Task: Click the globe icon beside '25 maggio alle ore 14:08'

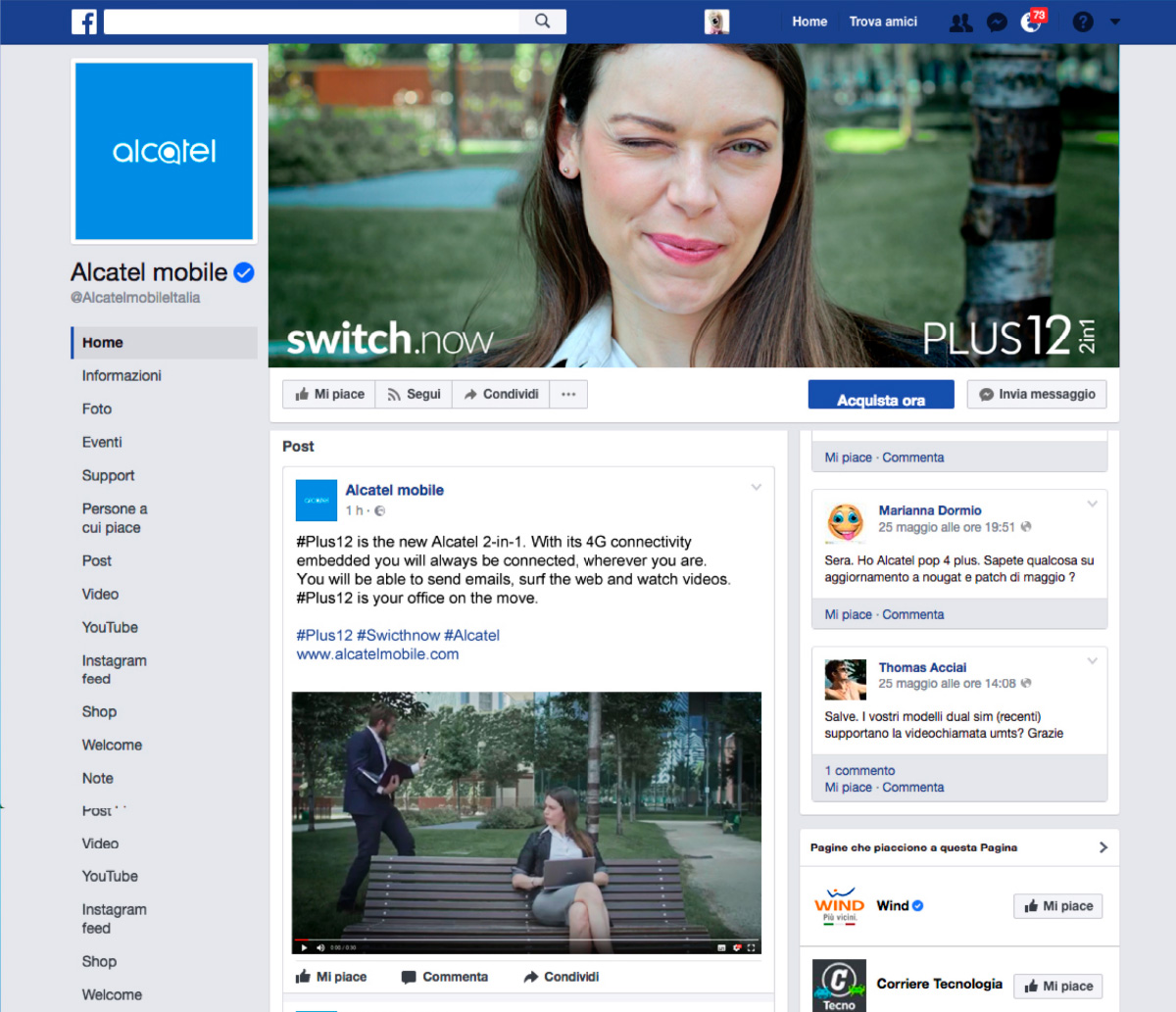Action: click(1026, 684)
